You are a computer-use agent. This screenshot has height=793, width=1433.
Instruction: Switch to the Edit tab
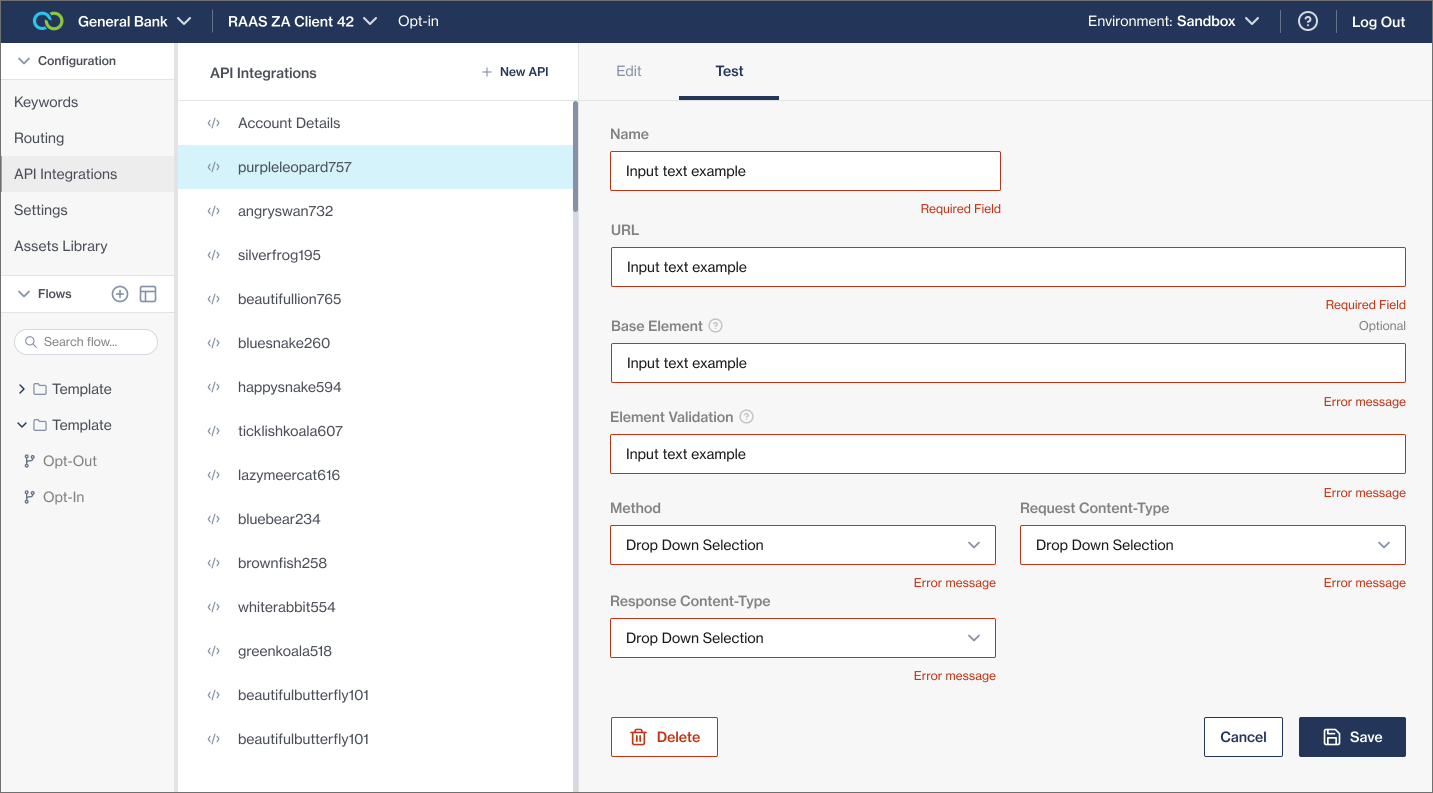click(628, 71)
